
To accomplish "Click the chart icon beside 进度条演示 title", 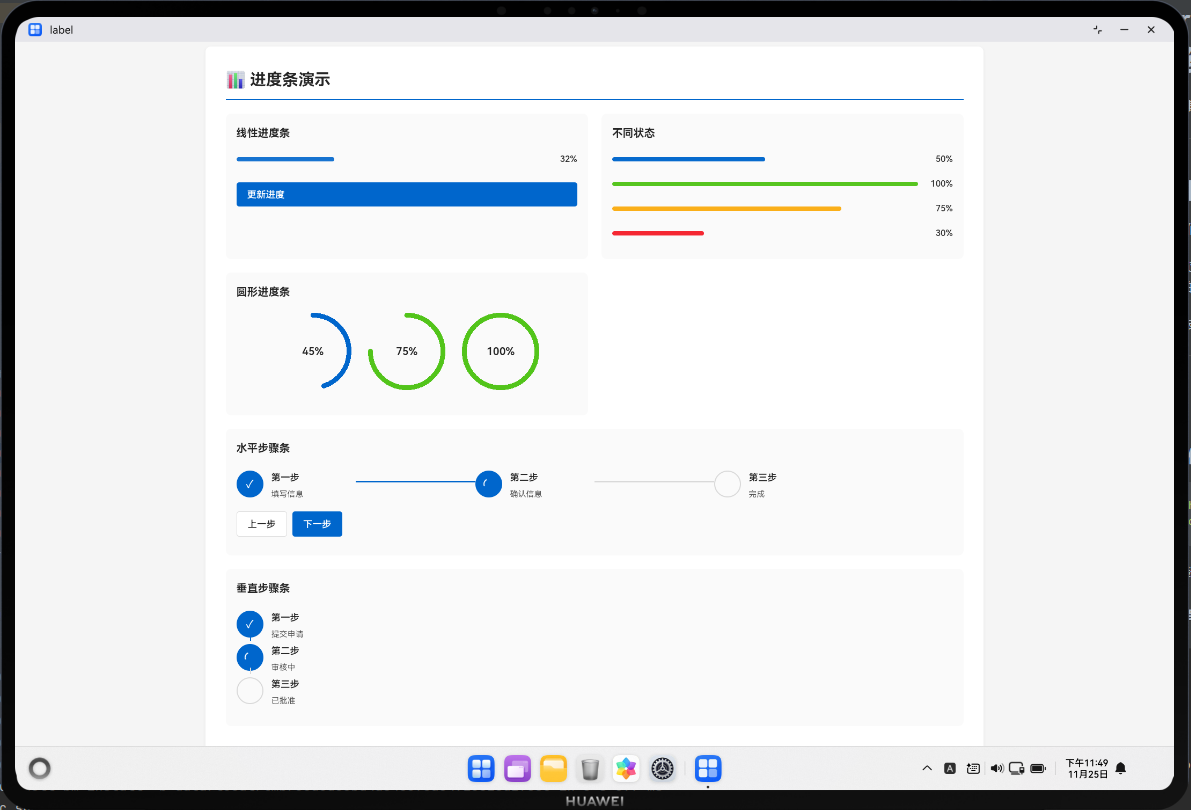I will pos(235,80).
